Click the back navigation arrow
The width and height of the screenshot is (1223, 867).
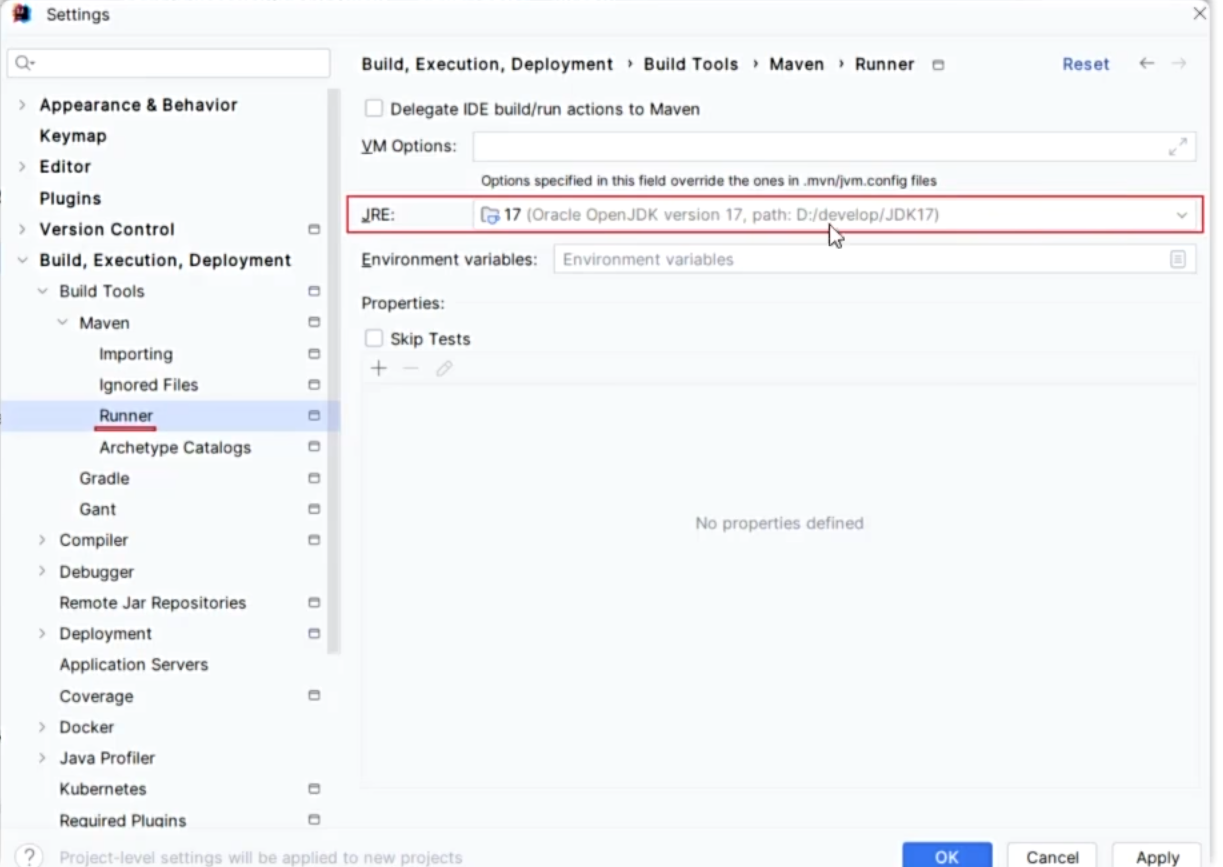(x=1146, y=64)
